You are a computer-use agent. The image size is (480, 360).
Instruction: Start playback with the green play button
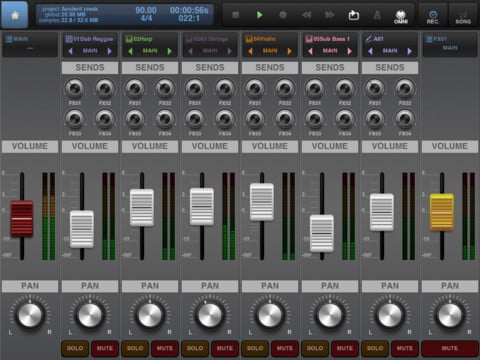pyautogui.click(x=259, y=15)
